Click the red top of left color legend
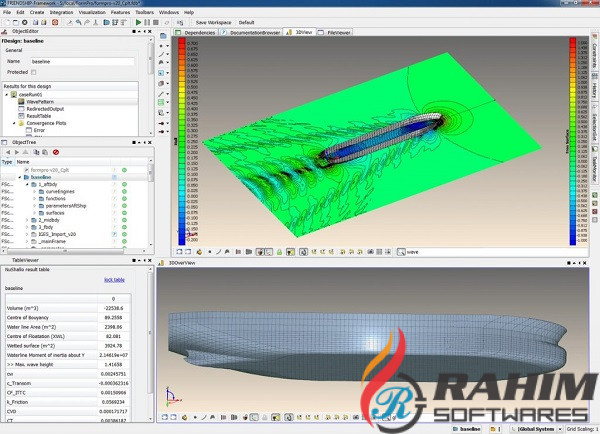600x434 pixels. (x=182, y=41)
